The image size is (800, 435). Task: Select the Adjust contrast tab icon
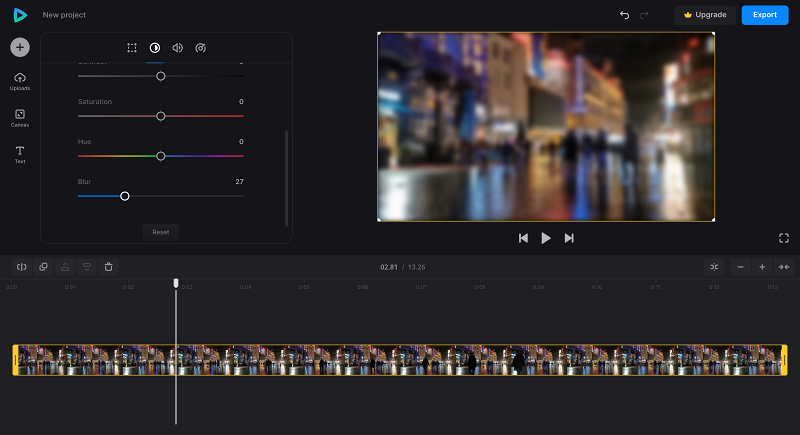point(155,48)
